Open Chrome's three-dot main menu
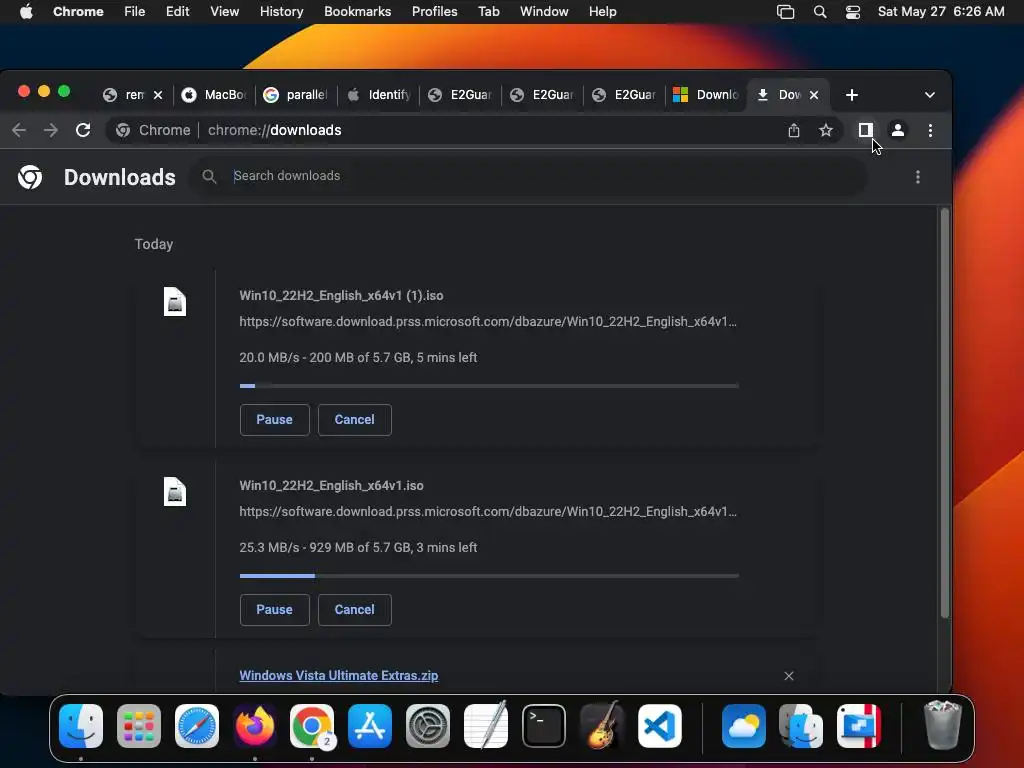The width and height of the screenshot is (1024, 768). (930, 130)
